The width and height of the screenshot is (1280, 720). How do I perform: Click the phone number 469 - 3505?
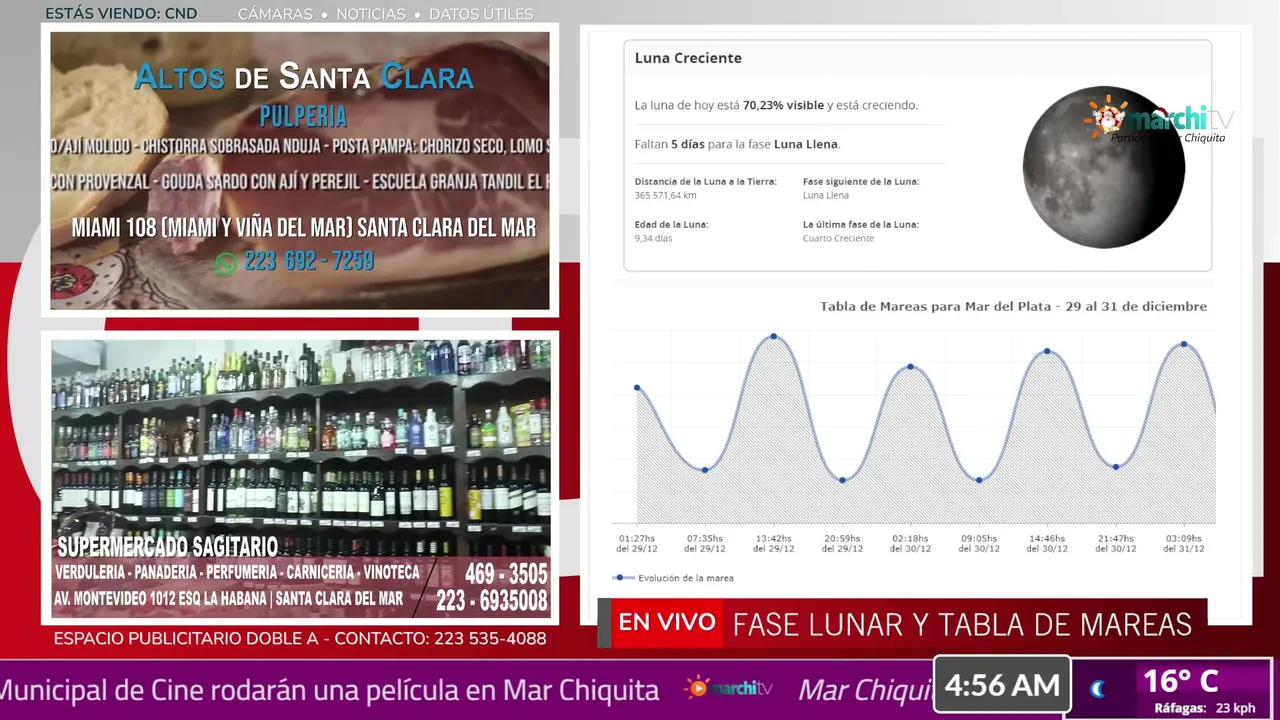(x=506, y=574)
